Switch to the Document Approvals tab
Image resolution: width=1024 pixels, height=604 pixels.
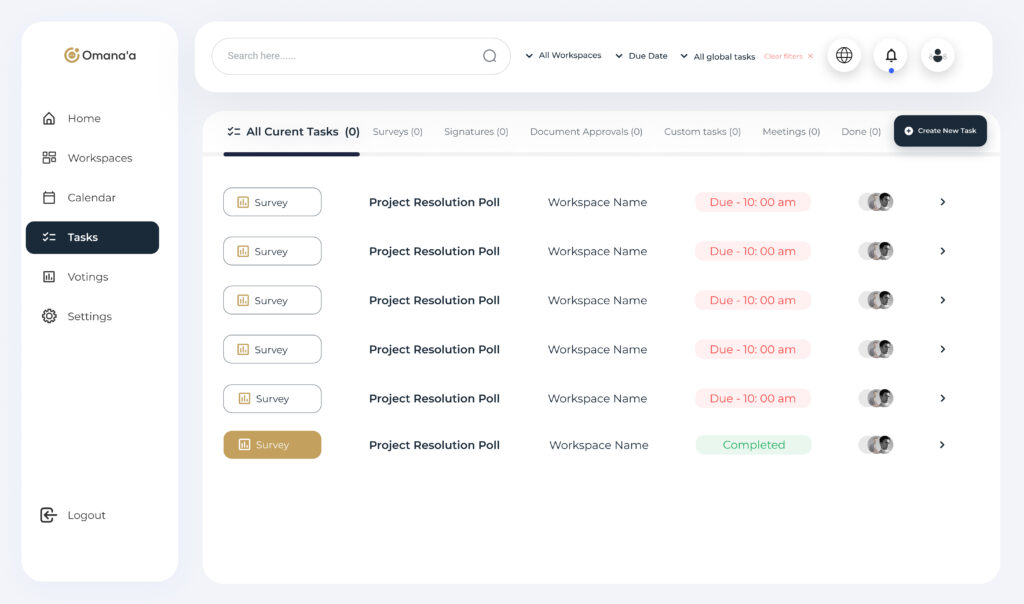[586, 132]
